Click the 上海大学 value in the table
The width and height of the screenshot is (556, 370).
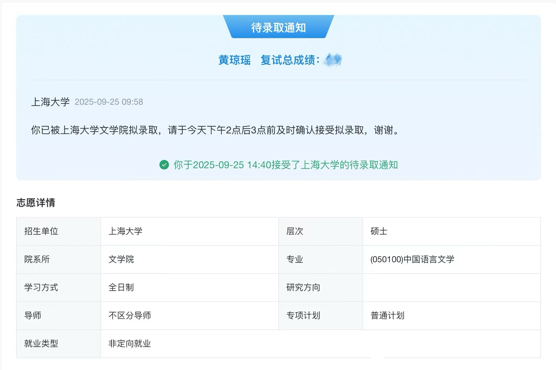click(190, 231)
